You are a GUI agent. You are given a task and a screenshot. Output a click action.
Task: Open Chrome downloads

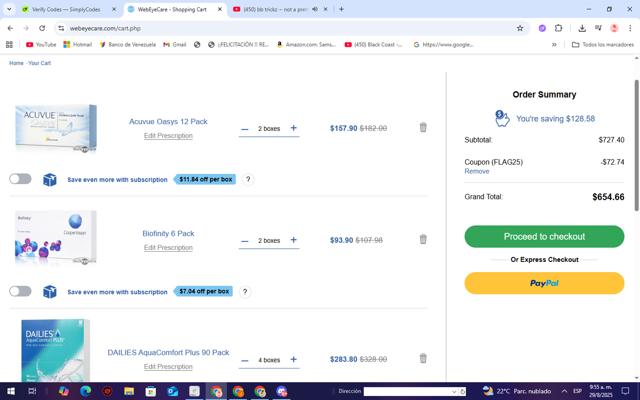(582, 28)
